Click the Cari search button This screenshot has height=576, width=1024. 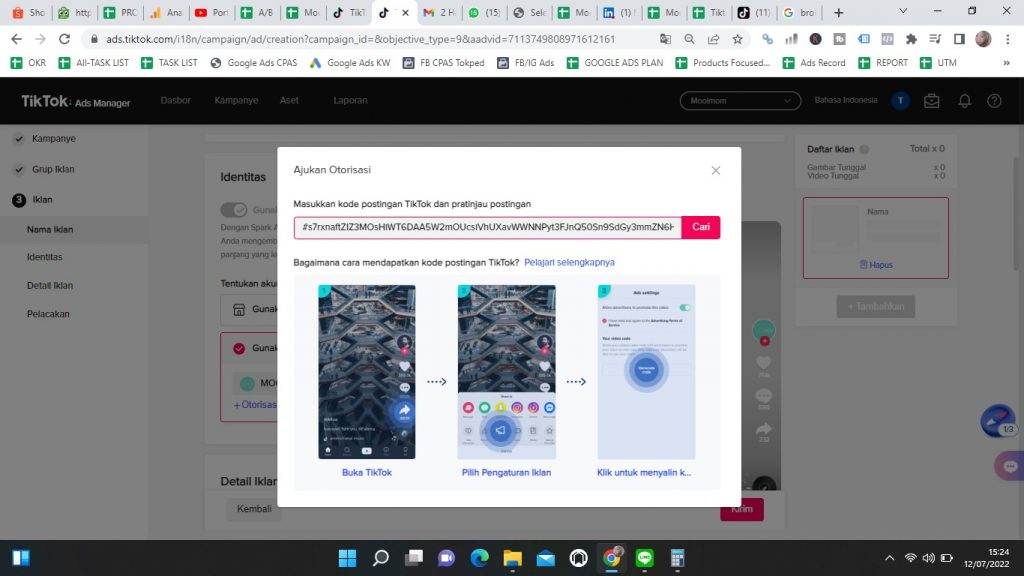tap(701, 228)
